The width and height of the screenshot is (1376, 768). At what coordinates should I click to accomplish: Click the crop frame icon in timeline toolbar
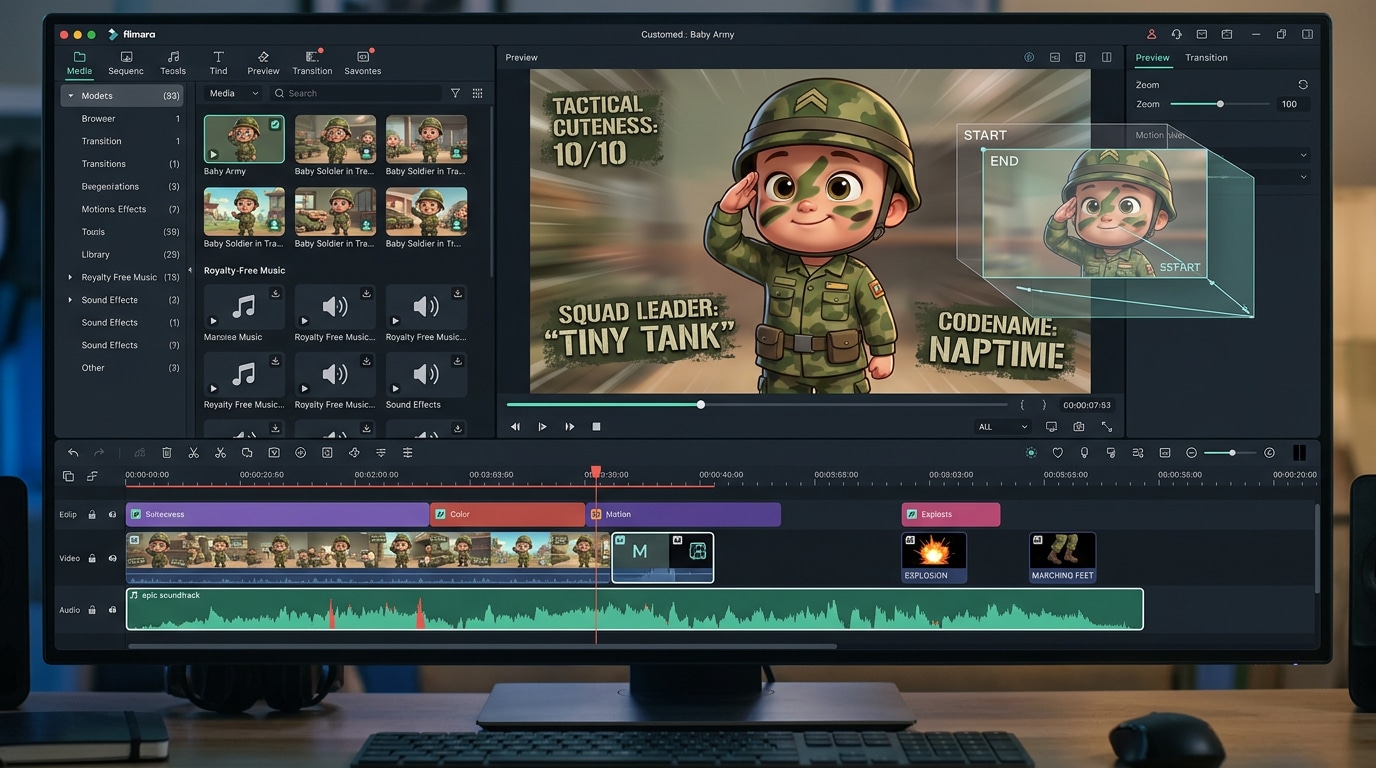click(327, 453)
